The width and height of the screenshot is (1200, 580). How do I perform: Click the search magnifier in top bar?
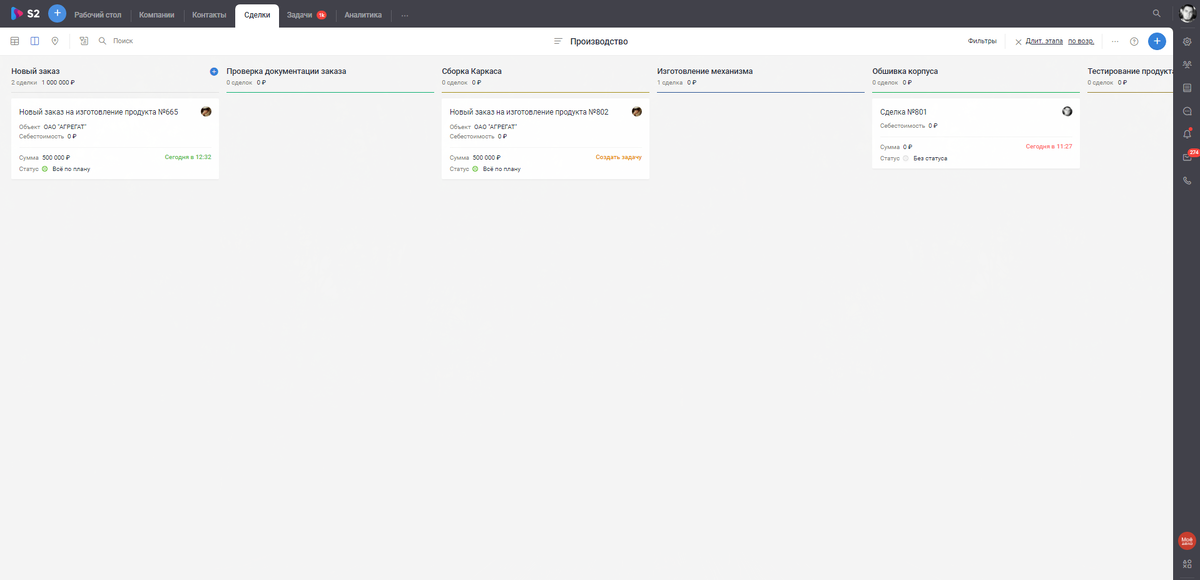pos(1157,13)
